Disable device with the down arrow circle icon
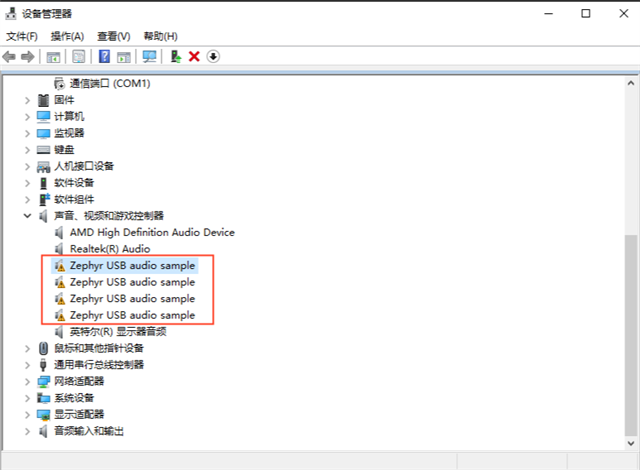 coord(213,56)
